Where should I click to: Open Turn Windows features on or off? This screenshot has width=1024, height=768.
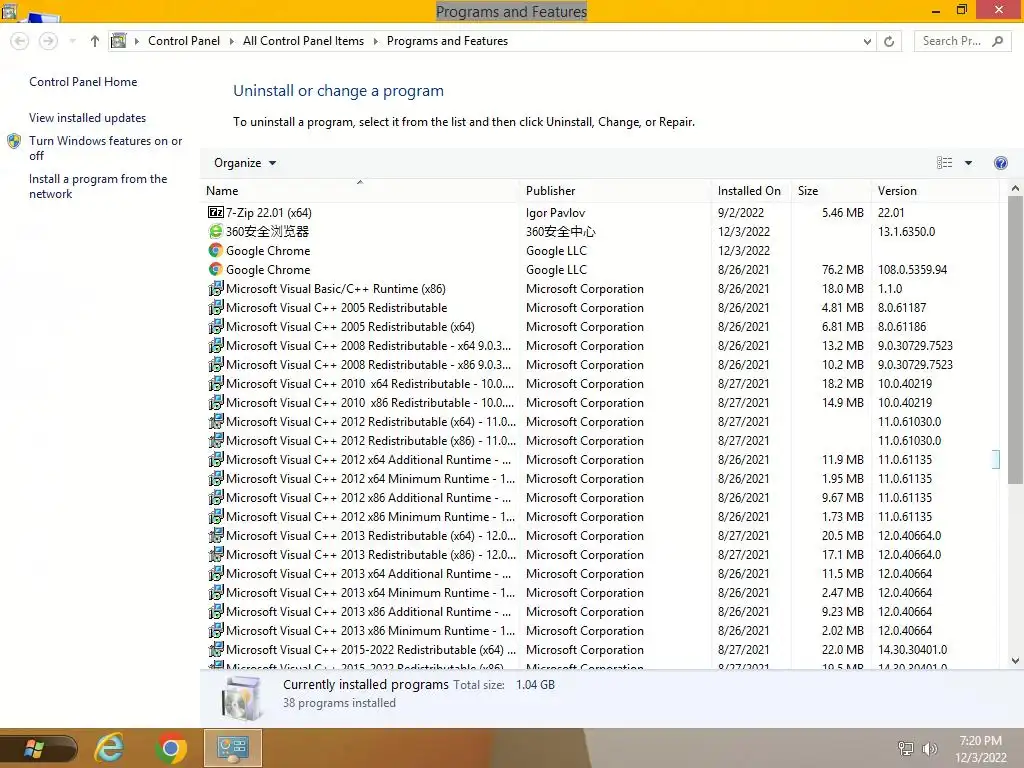tap(105, 148)
